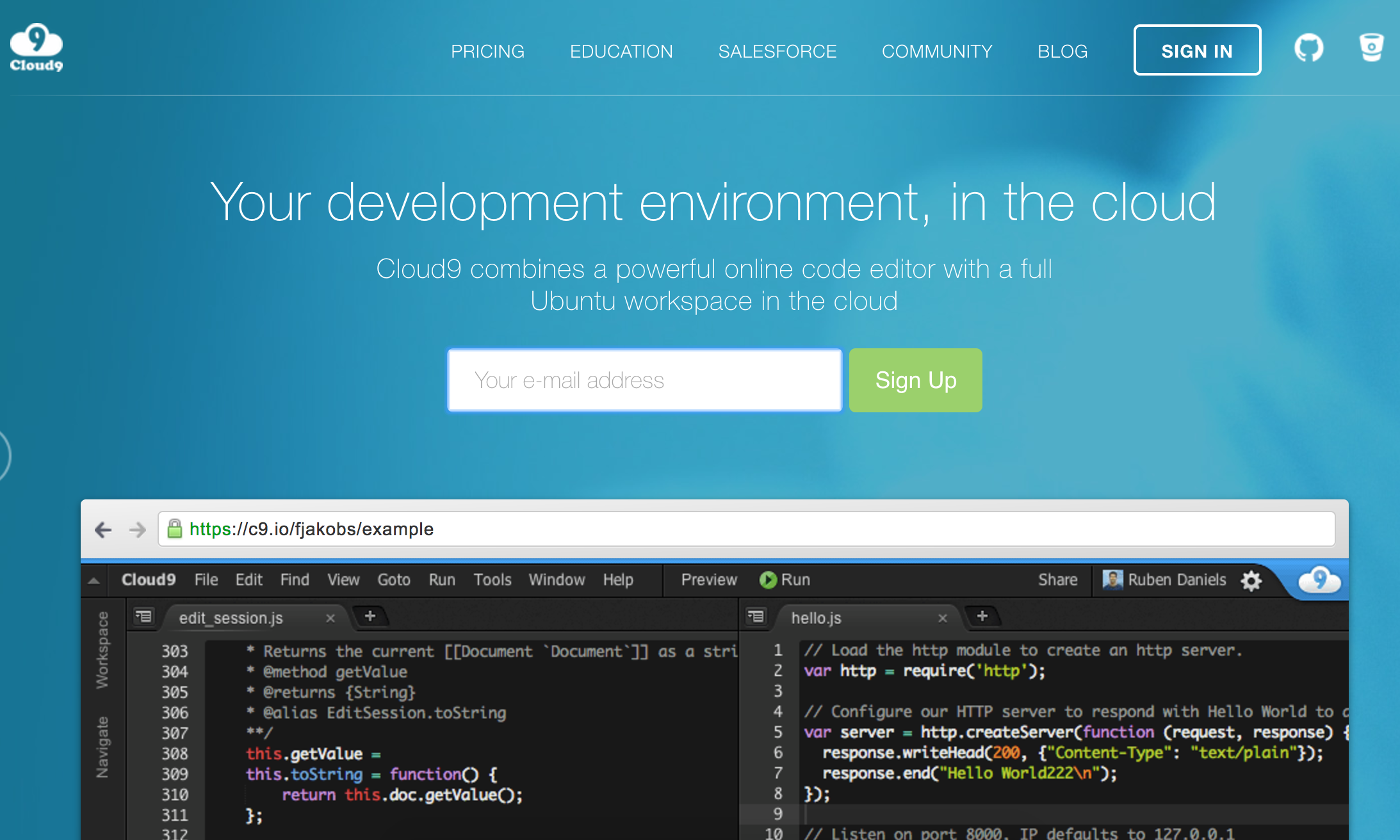This screenshot has width=1400, height=840.
Task: Open the Bitbucket sign-in icon
Action: pyautogui.click(x=1371, y=48)
